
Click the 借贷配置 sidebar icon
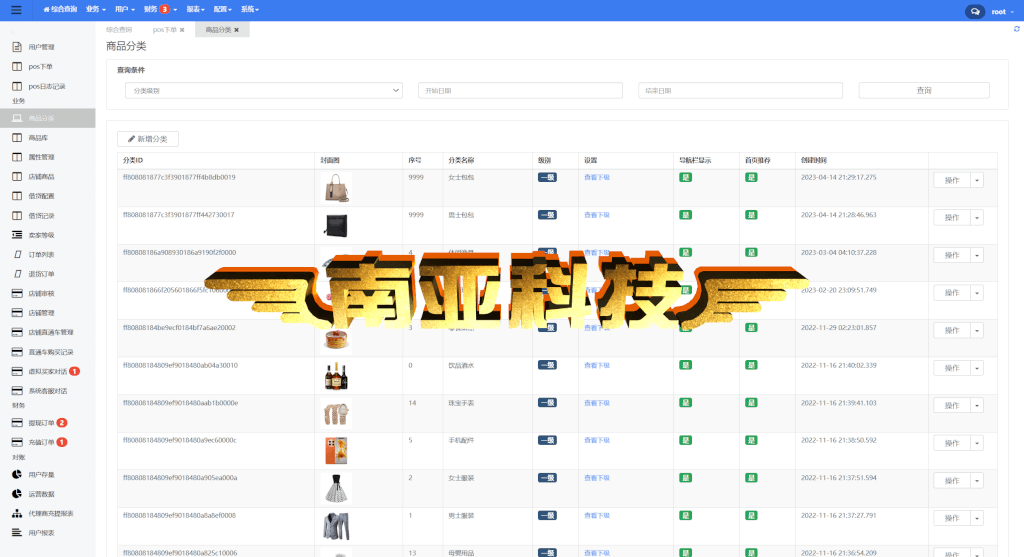coord(17,196)
